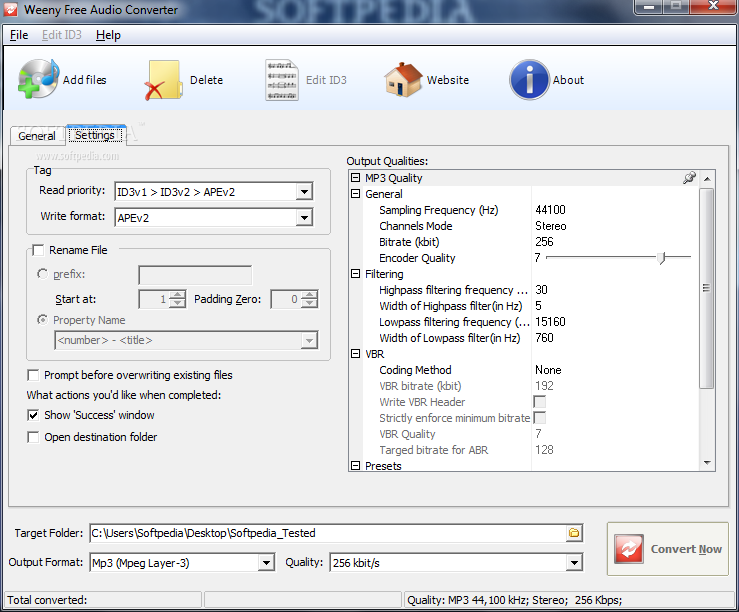Screen dimensions: 739x612
Task: Click the Coding Method value None
Action: [548, 370]
